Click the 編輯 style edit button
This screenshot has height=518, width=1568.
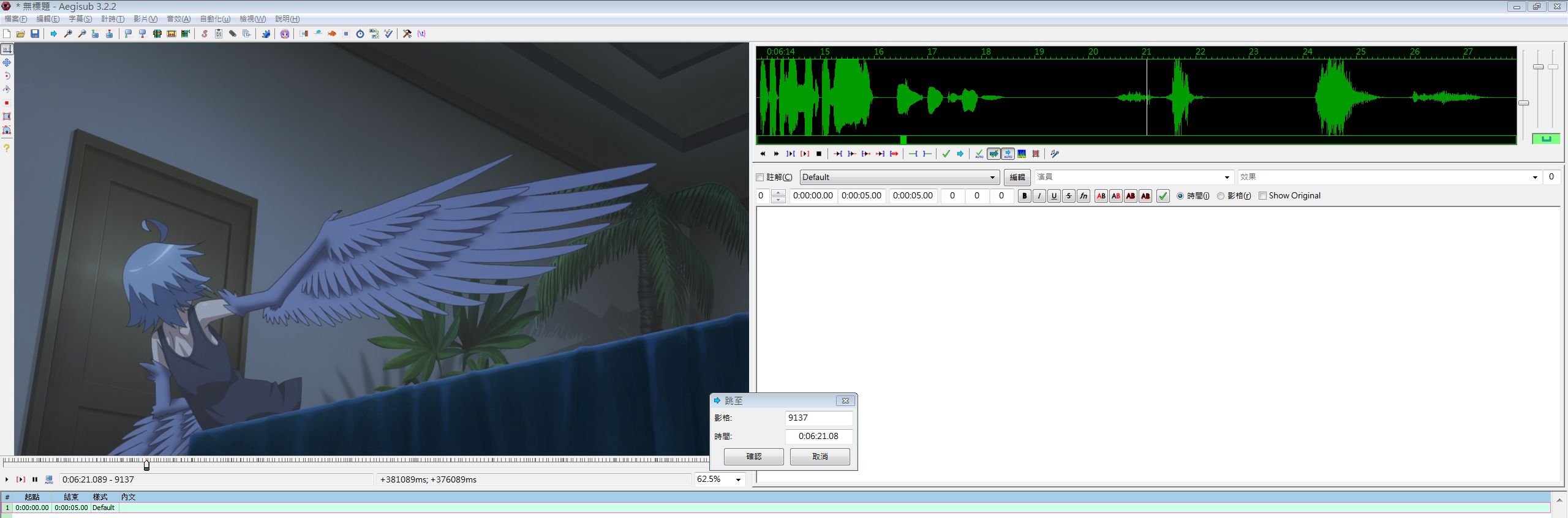pyautogui.click(x=1017, y=178)
